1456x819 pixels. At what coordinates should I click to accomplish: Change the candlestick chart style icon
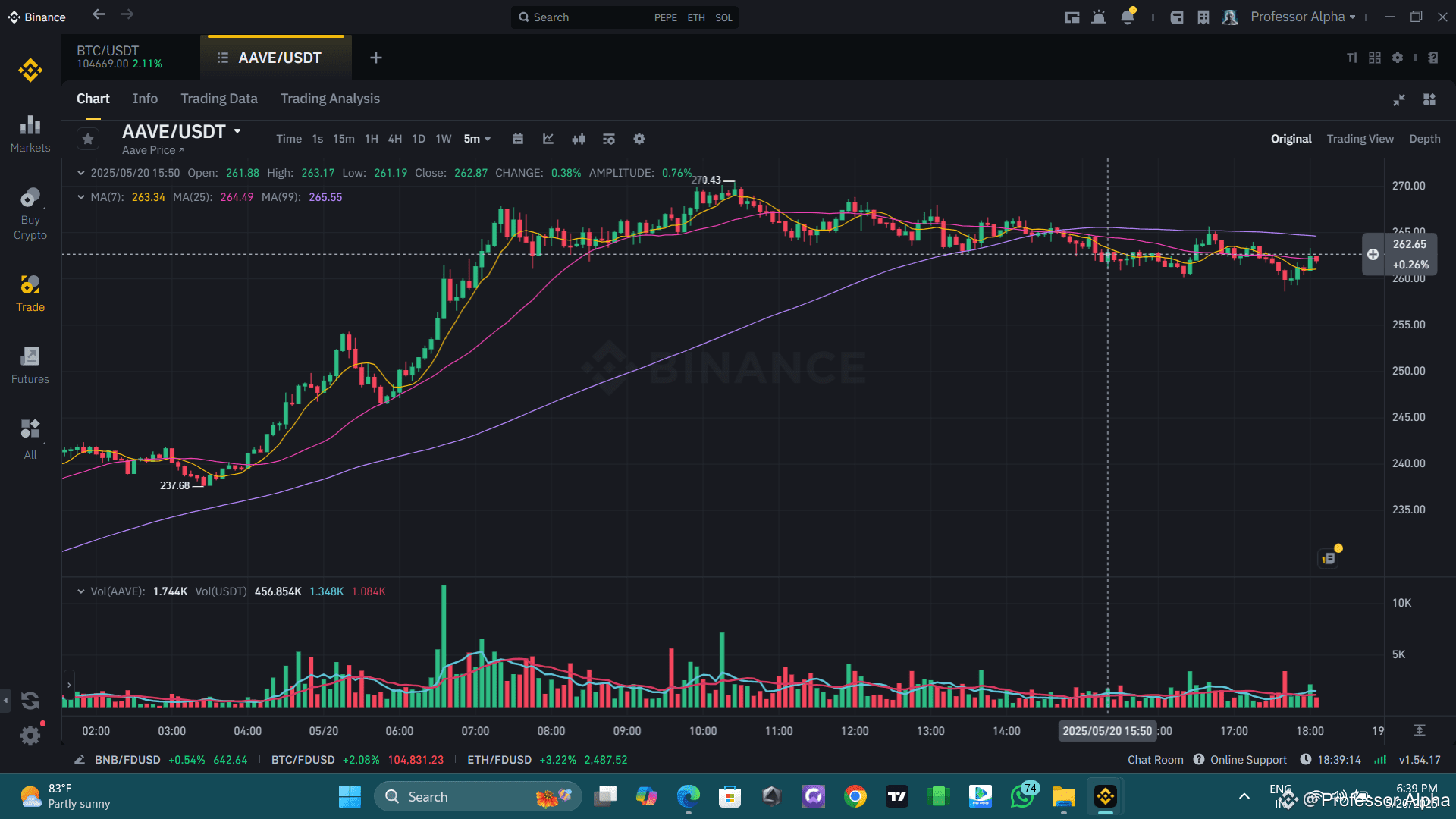579,139
